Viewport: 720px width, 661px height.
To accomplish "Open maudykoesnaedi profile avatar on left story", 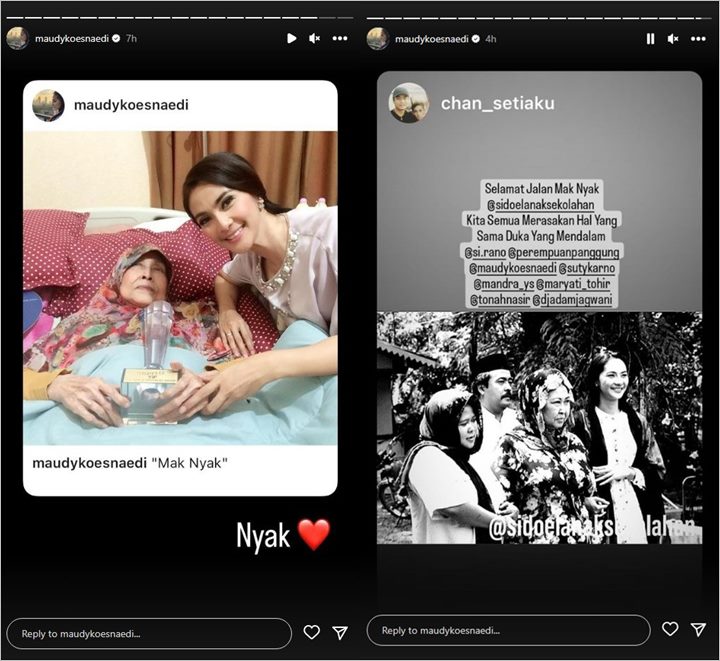I will (x=18, y=38).
